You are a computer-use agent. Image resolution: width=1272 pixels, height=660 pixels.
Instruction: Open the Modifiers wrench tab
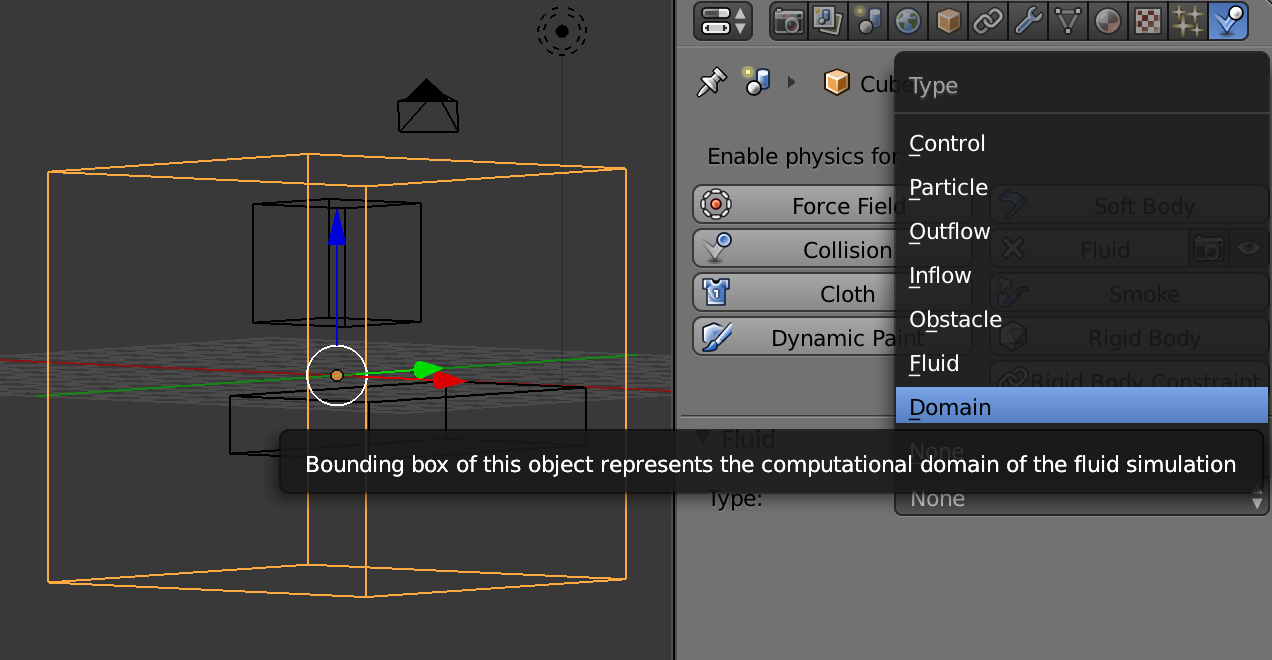pos(1028,21)
